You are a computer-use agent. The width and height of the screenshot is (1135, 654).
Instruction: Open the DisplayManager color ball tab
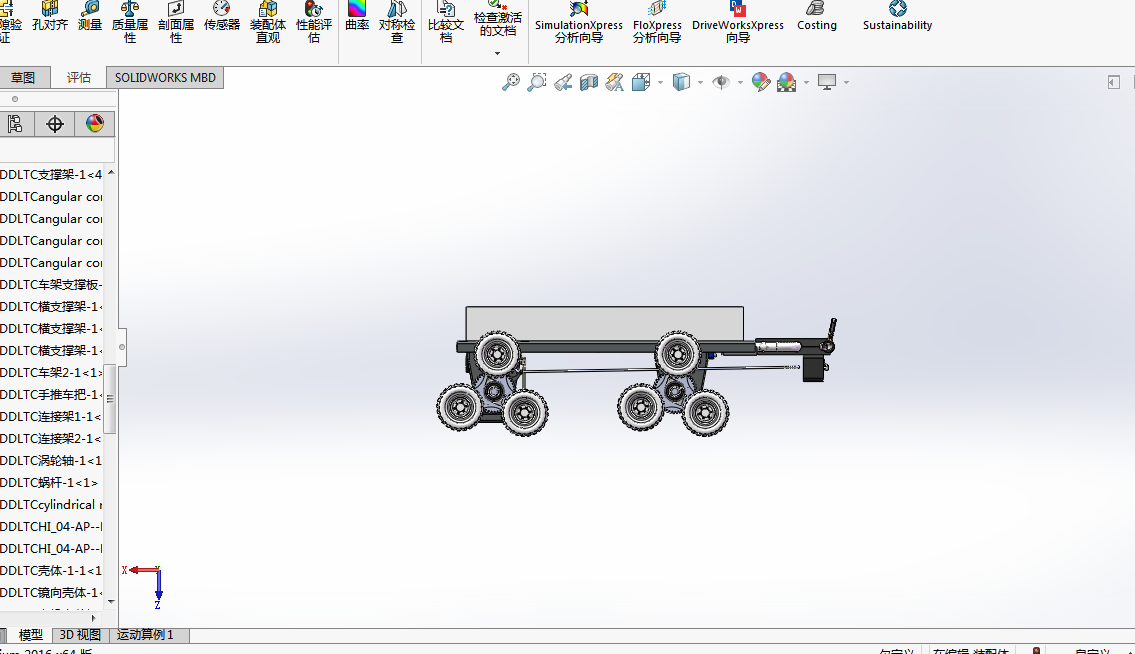point(95,124)
